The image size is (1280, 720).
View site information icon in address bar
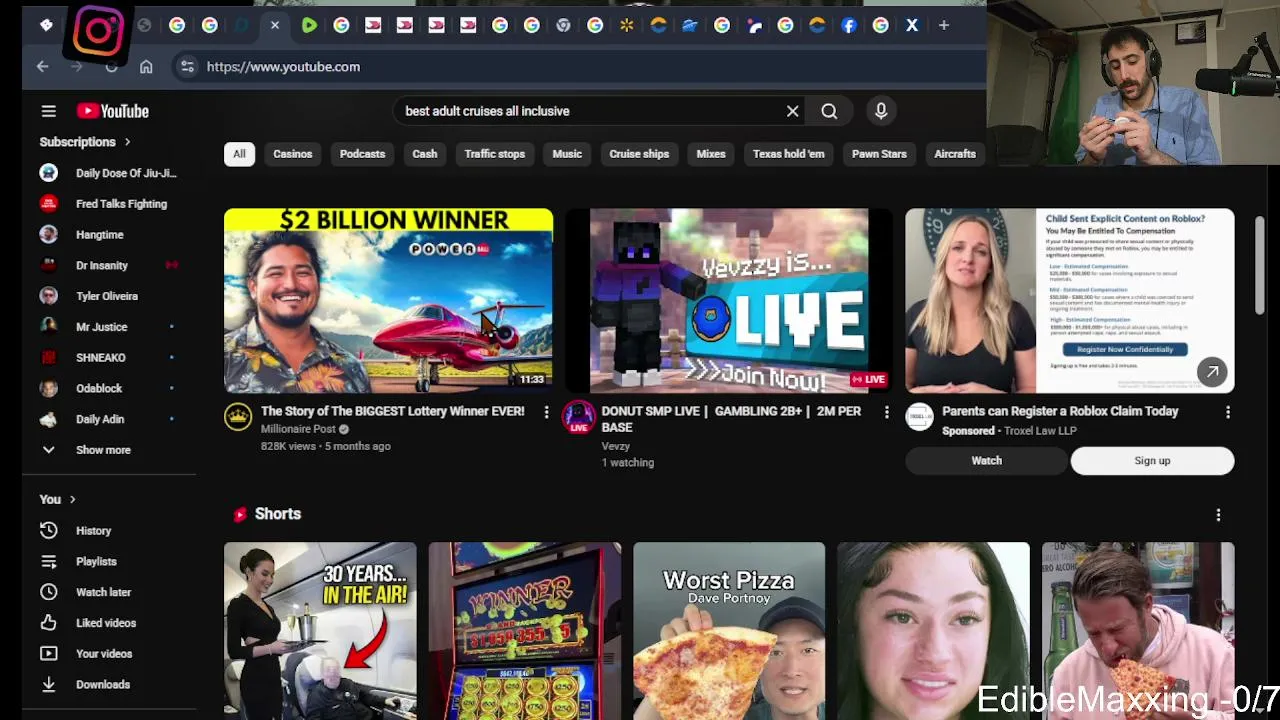[x=186, y=66]
